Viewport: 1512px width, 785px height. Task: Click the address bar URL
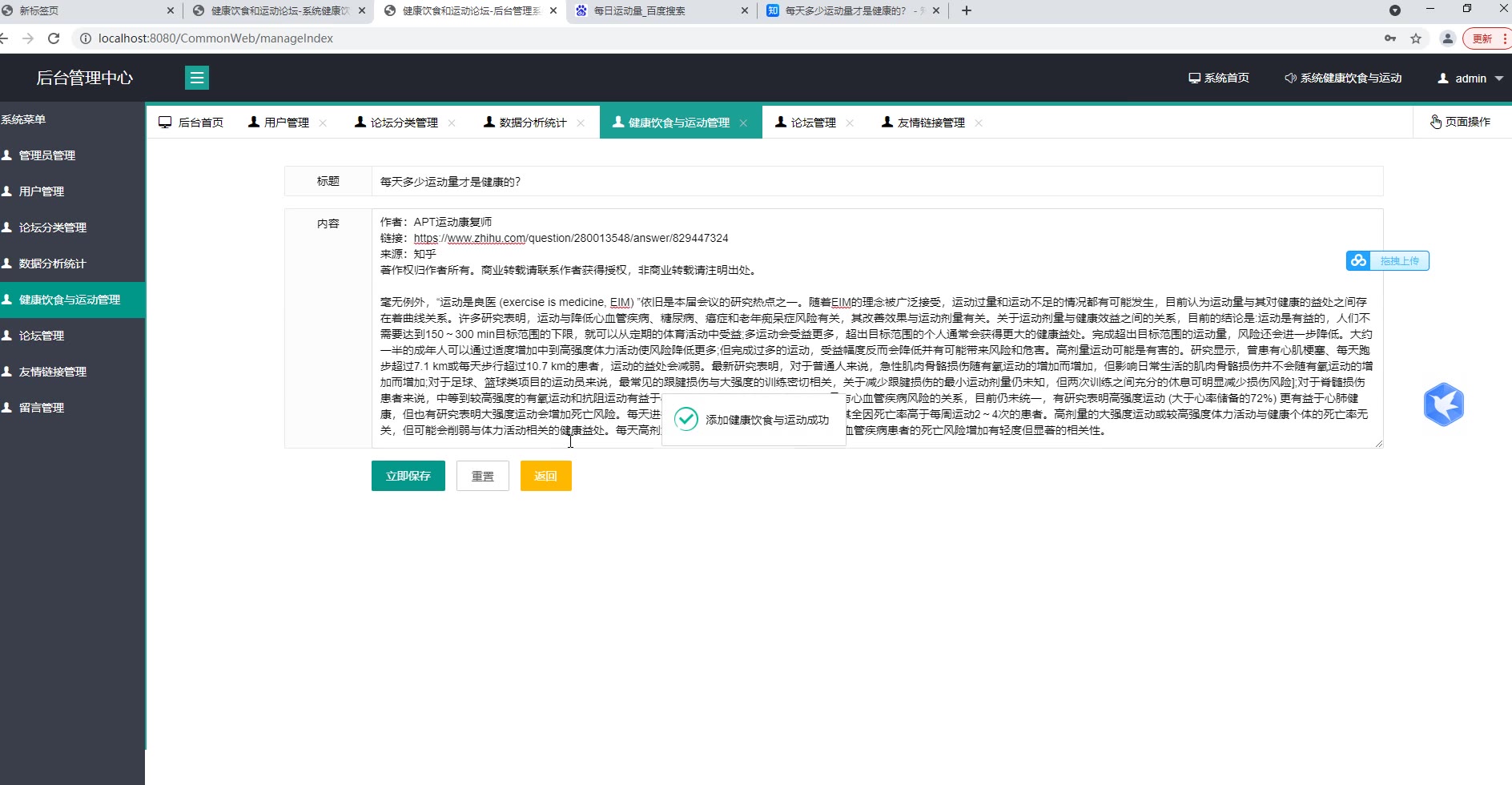tap(215, 38)
